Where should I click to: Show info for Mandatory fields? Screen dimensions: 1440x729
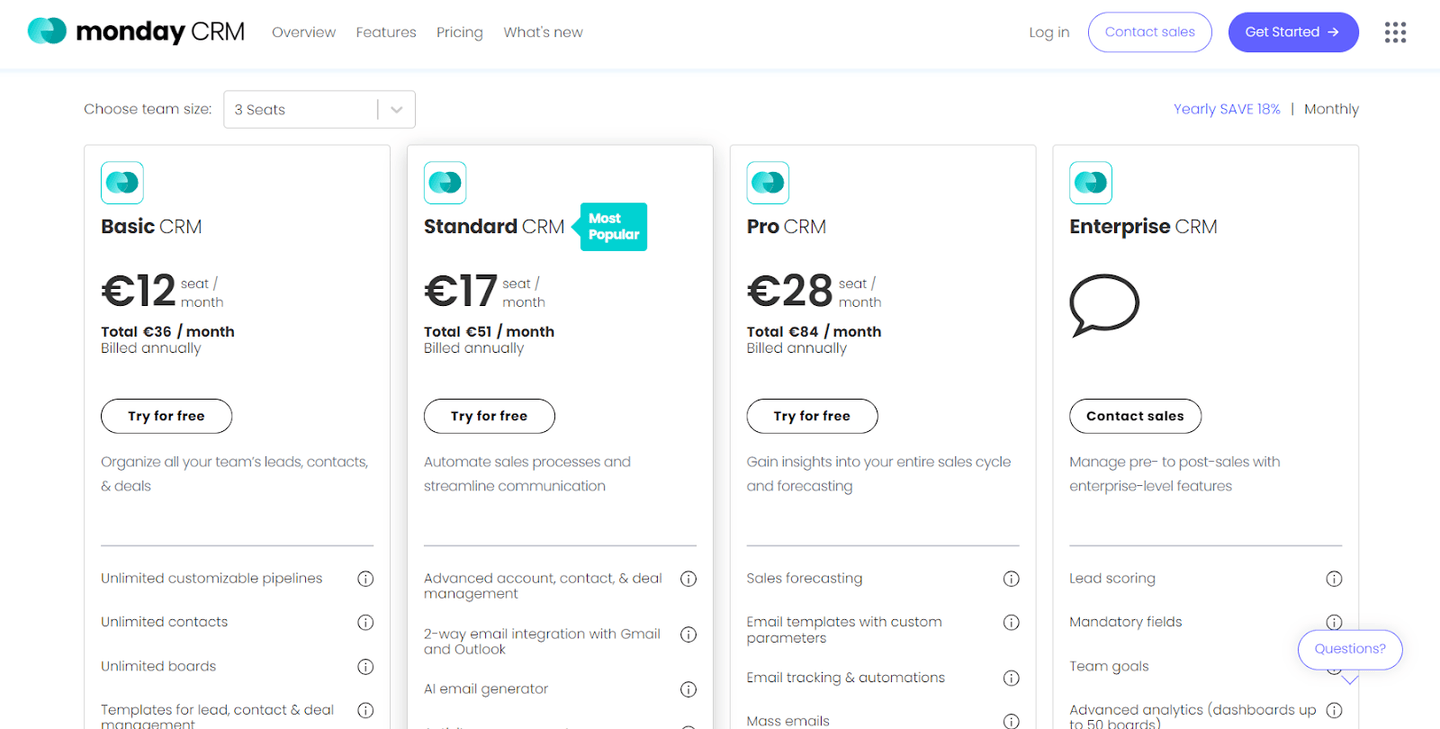click(1334, 622)
